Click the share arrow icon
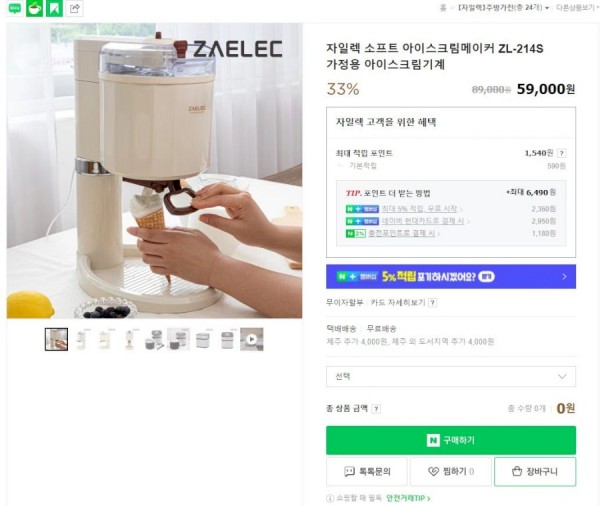 75,8
